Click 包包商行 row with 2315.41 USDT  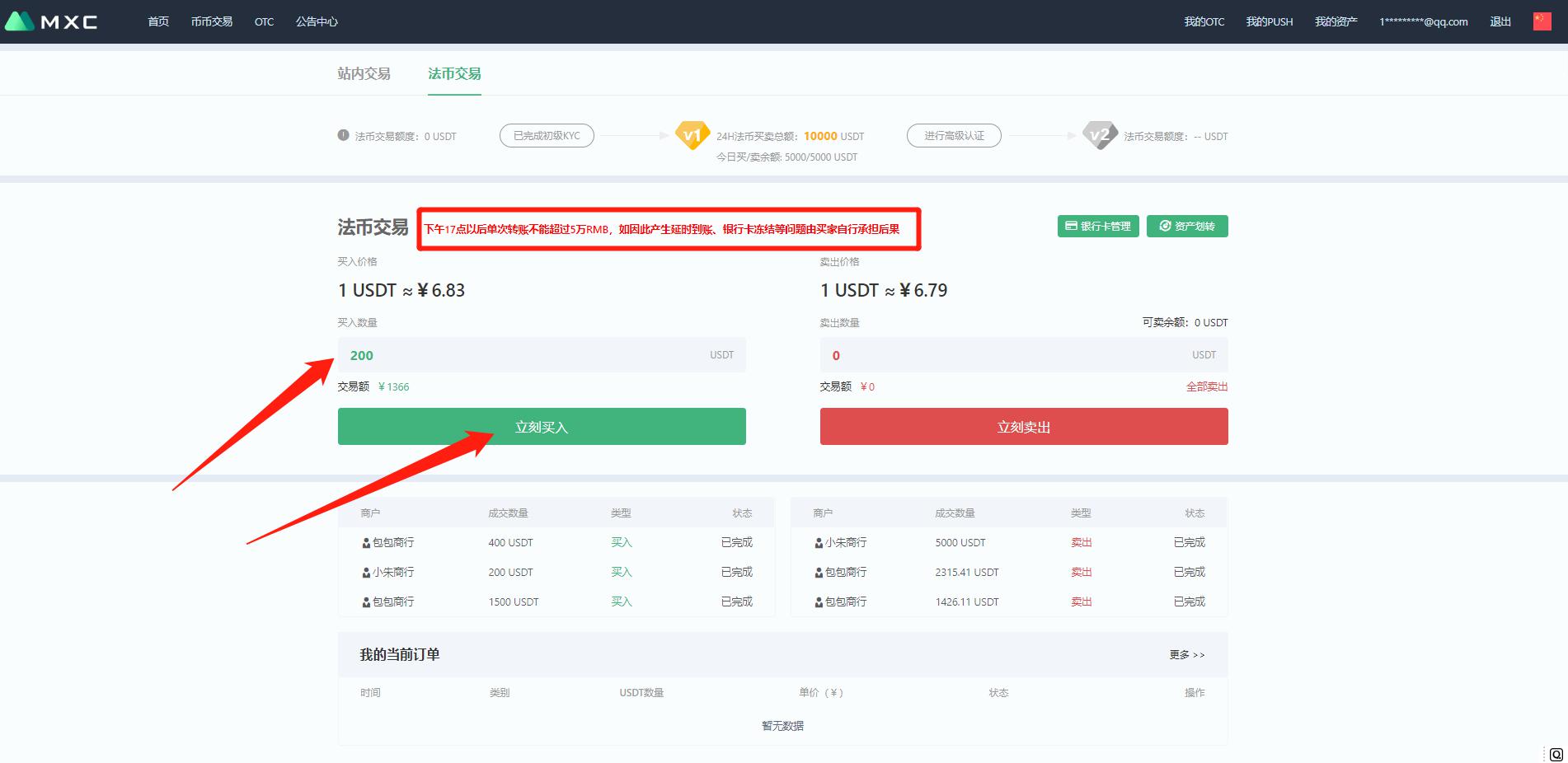1009,572
